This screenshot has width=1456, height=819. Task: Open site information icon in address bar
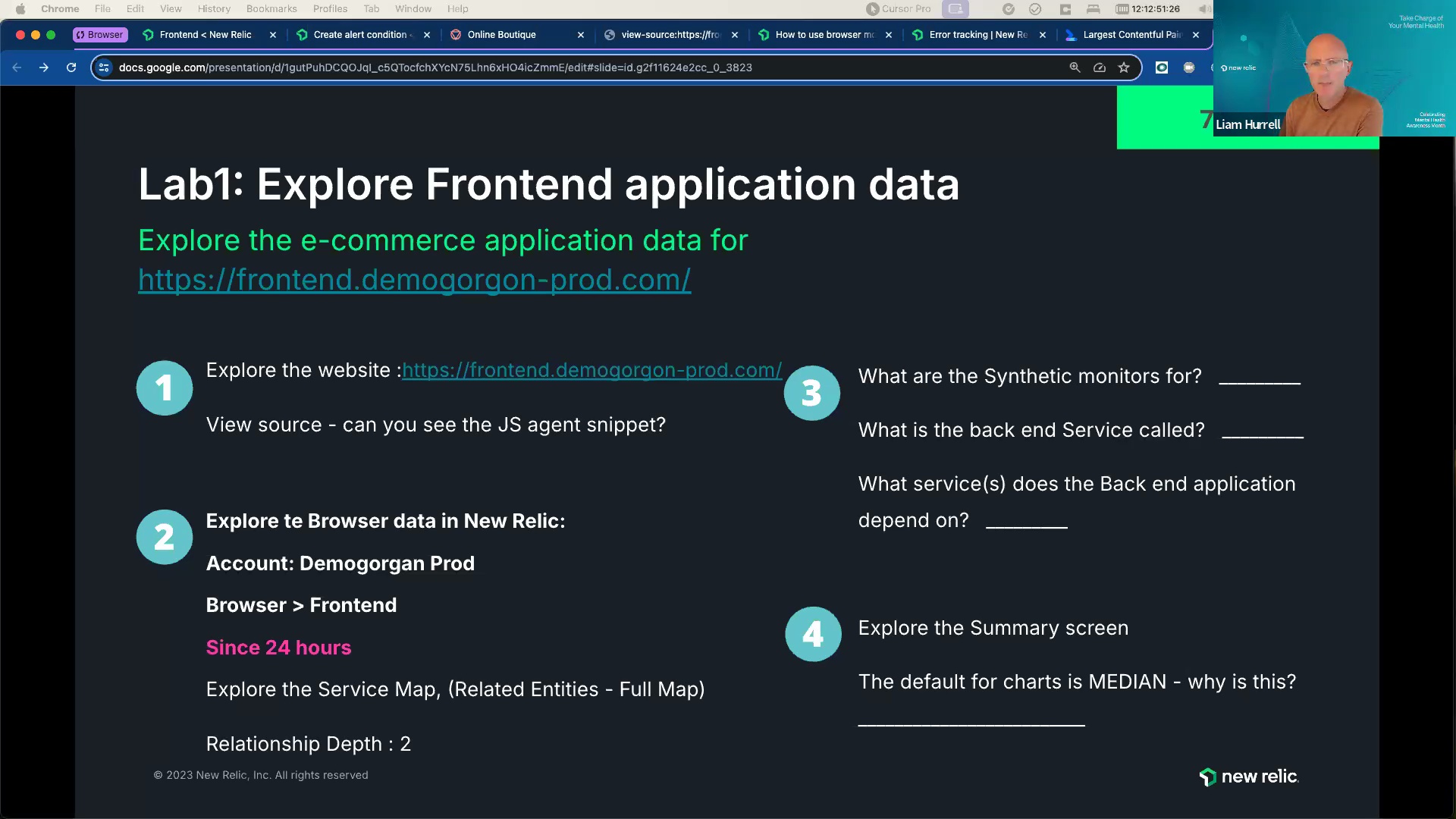point(105,67)
